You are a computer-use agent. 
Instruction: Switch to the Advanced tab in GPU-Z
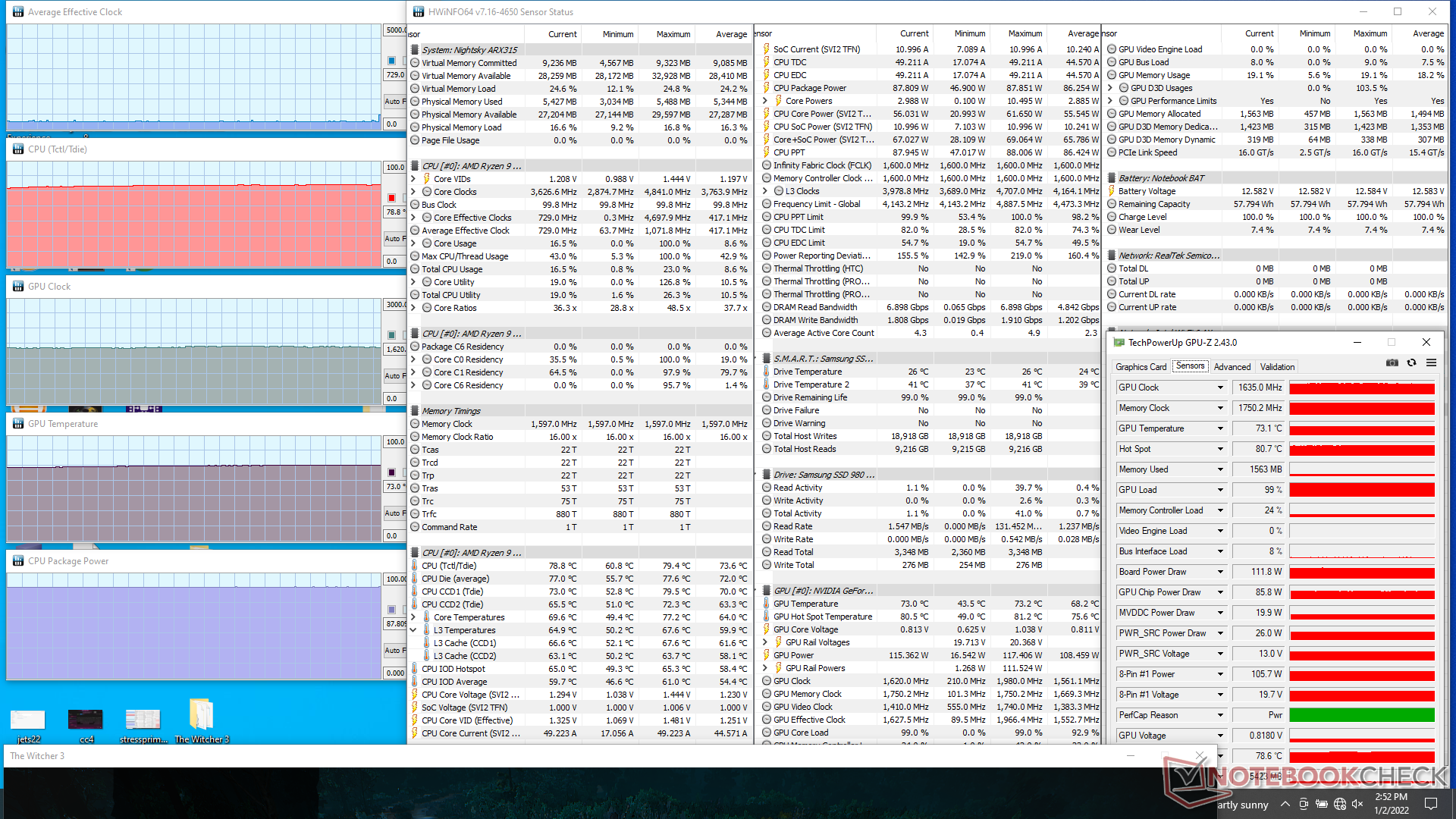click(1232, 367)
